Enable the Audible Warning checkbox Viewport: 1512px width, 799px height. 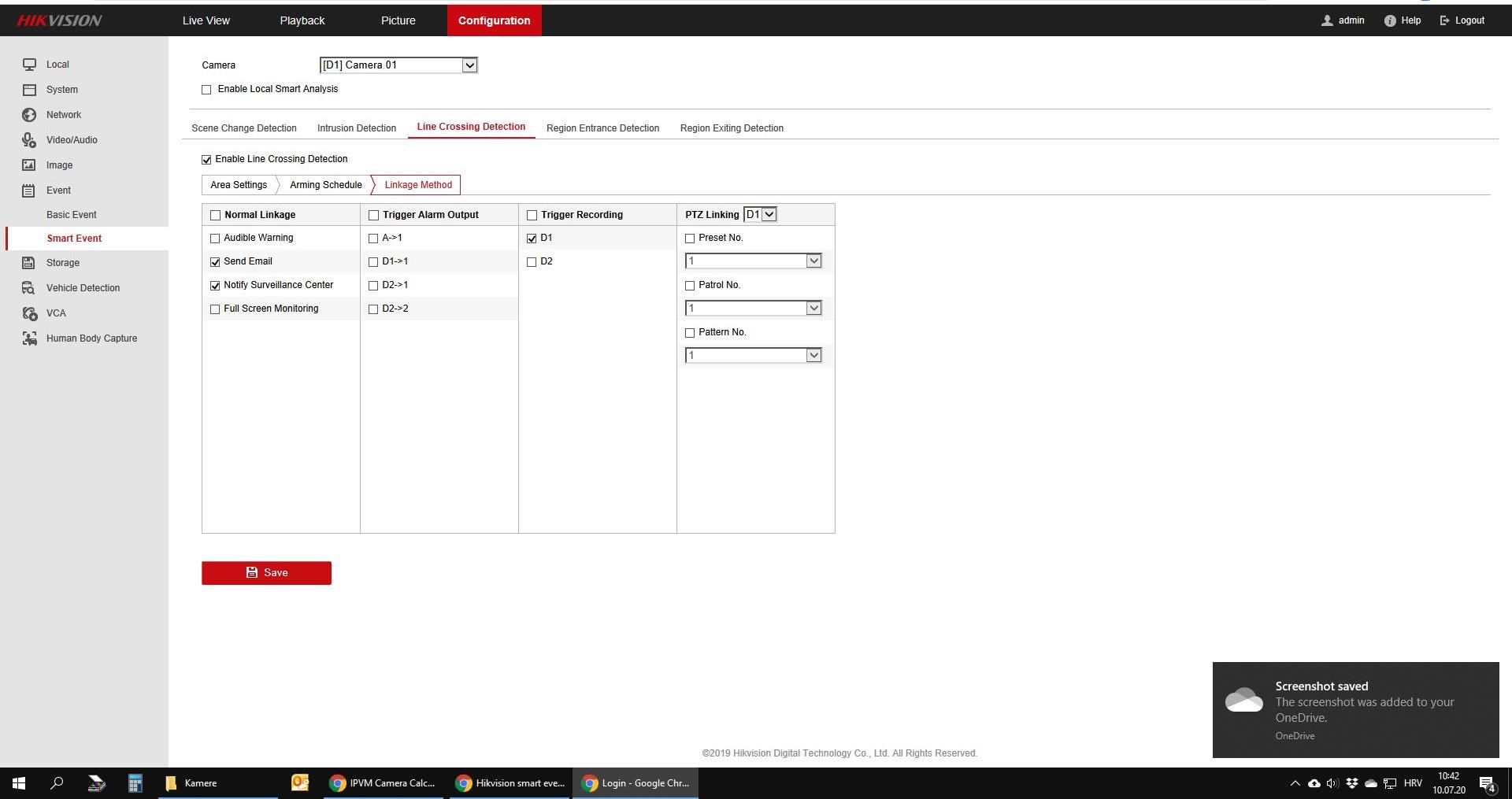point(215,239)
